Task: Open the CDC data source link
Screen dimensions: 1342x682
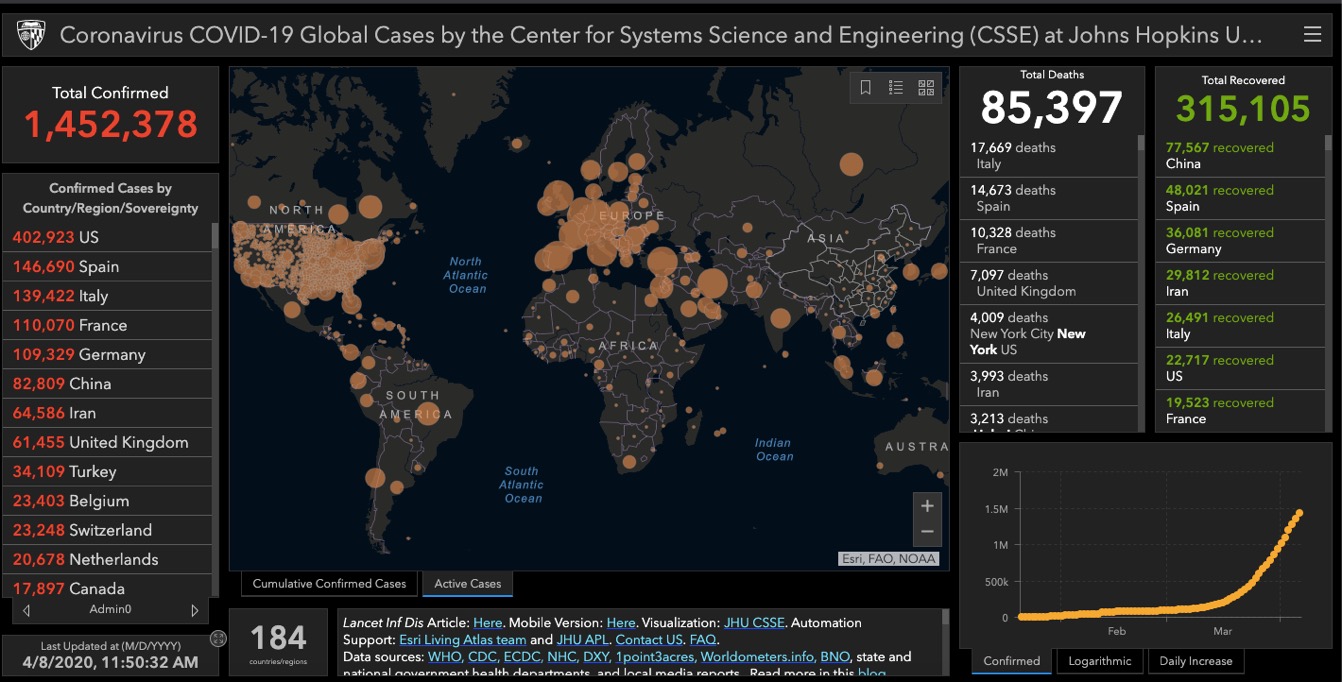Action: (482, 657)
